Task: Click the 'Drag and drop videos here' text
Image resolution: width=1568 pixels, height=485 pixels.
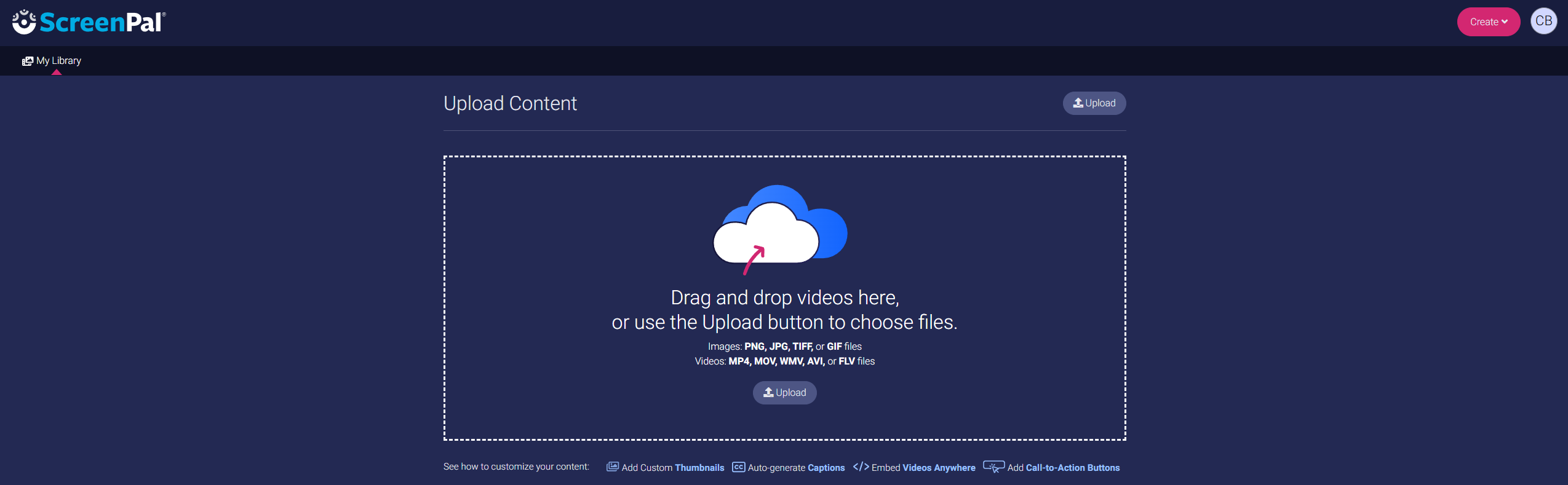Action: coord(784,298)
